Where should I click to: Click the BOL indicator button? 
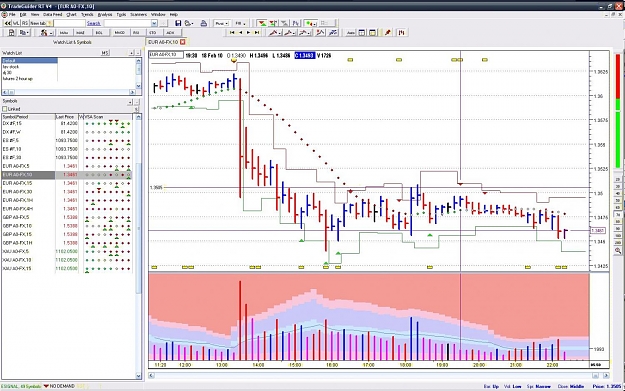pos(99,33)
